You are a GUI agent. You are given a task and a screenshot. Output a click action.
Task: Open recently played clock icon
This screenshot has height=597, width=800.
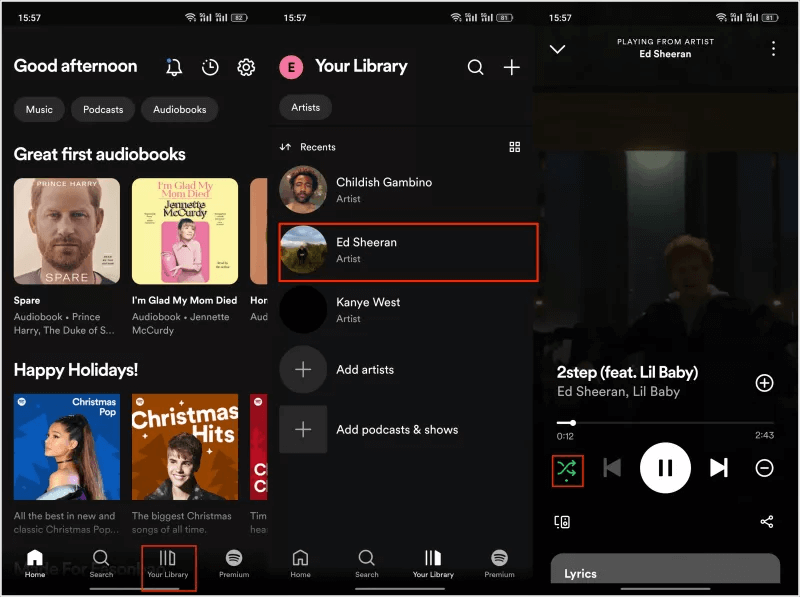tap(210, 67)
